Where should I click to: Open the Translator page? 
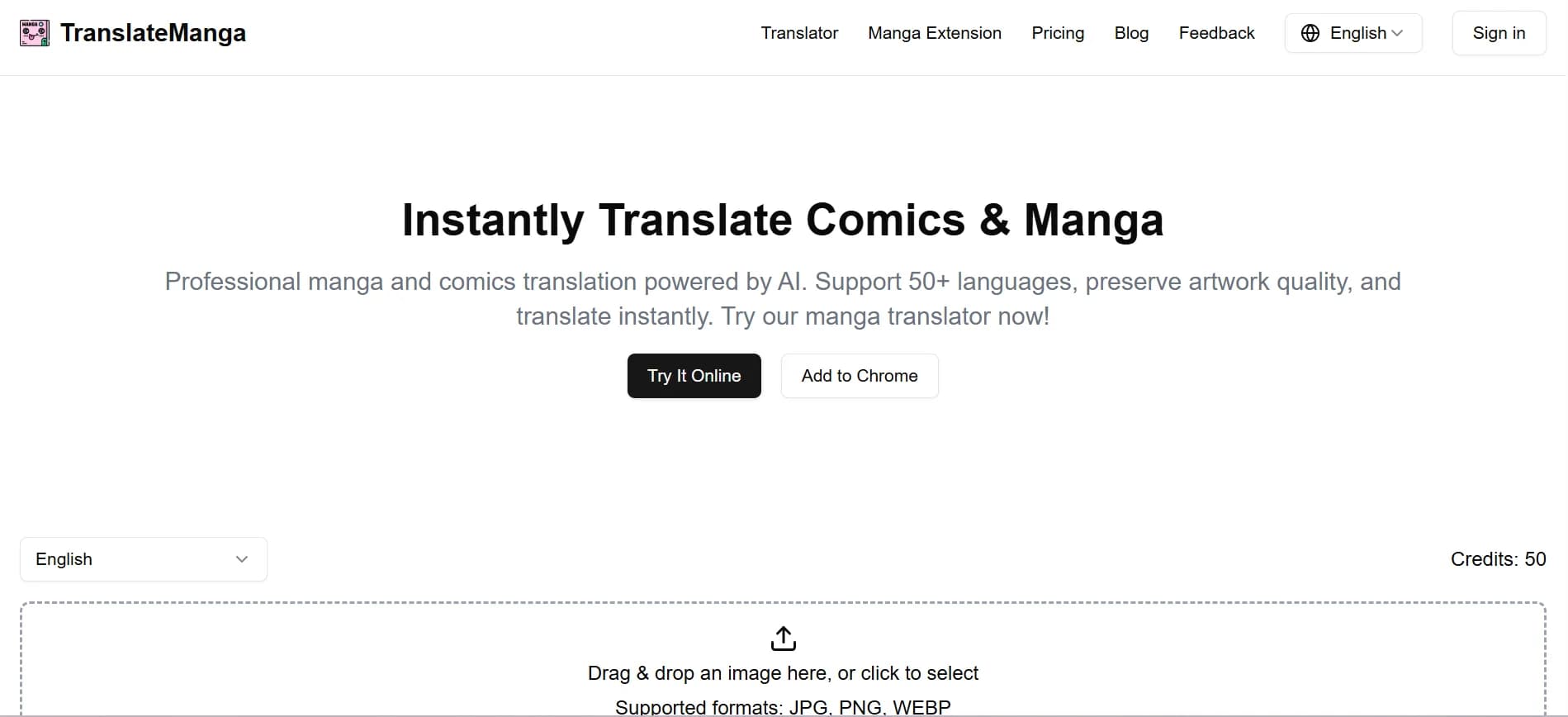[798, 33]
